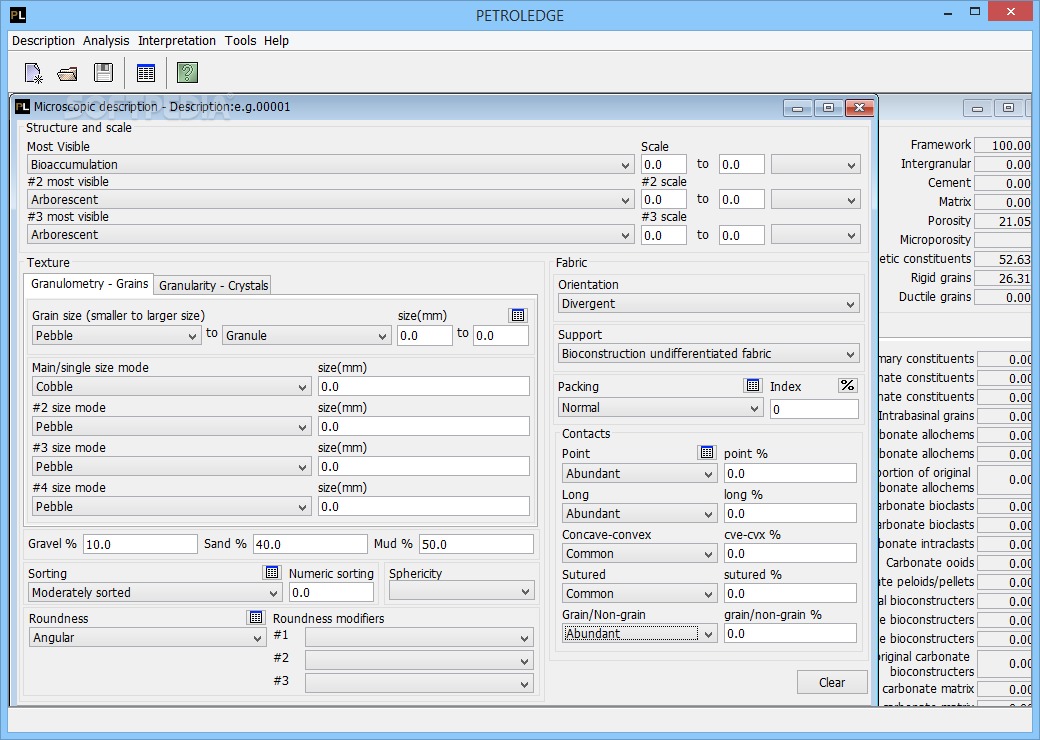The image size is (1040, 740).
Task: Expand the #3 most visible dropdown
Action: [x=331, y=235]
